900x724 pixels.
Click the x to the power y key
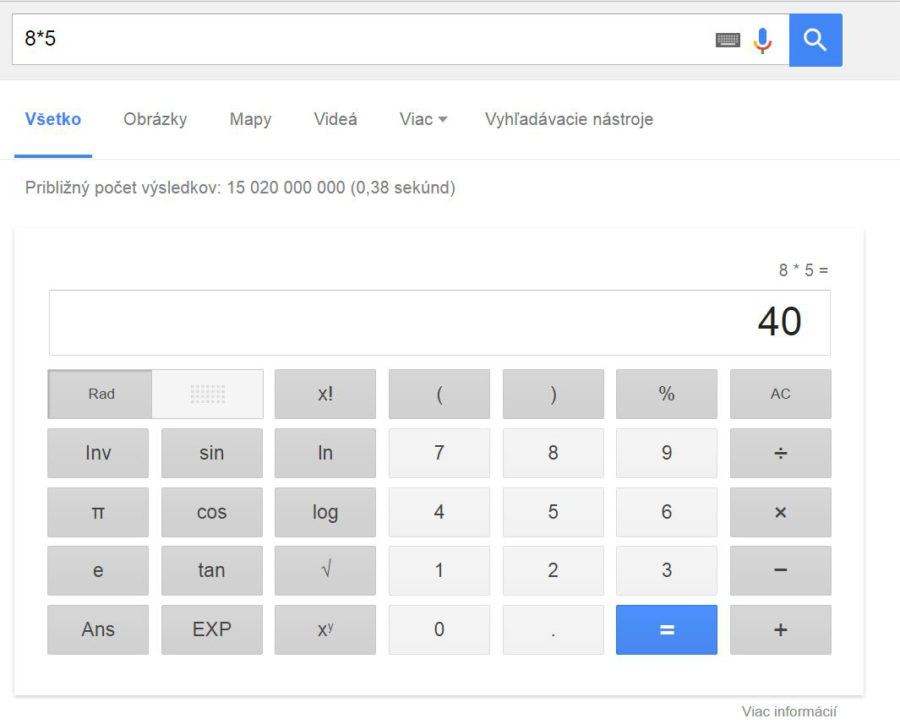click(325, 630)
